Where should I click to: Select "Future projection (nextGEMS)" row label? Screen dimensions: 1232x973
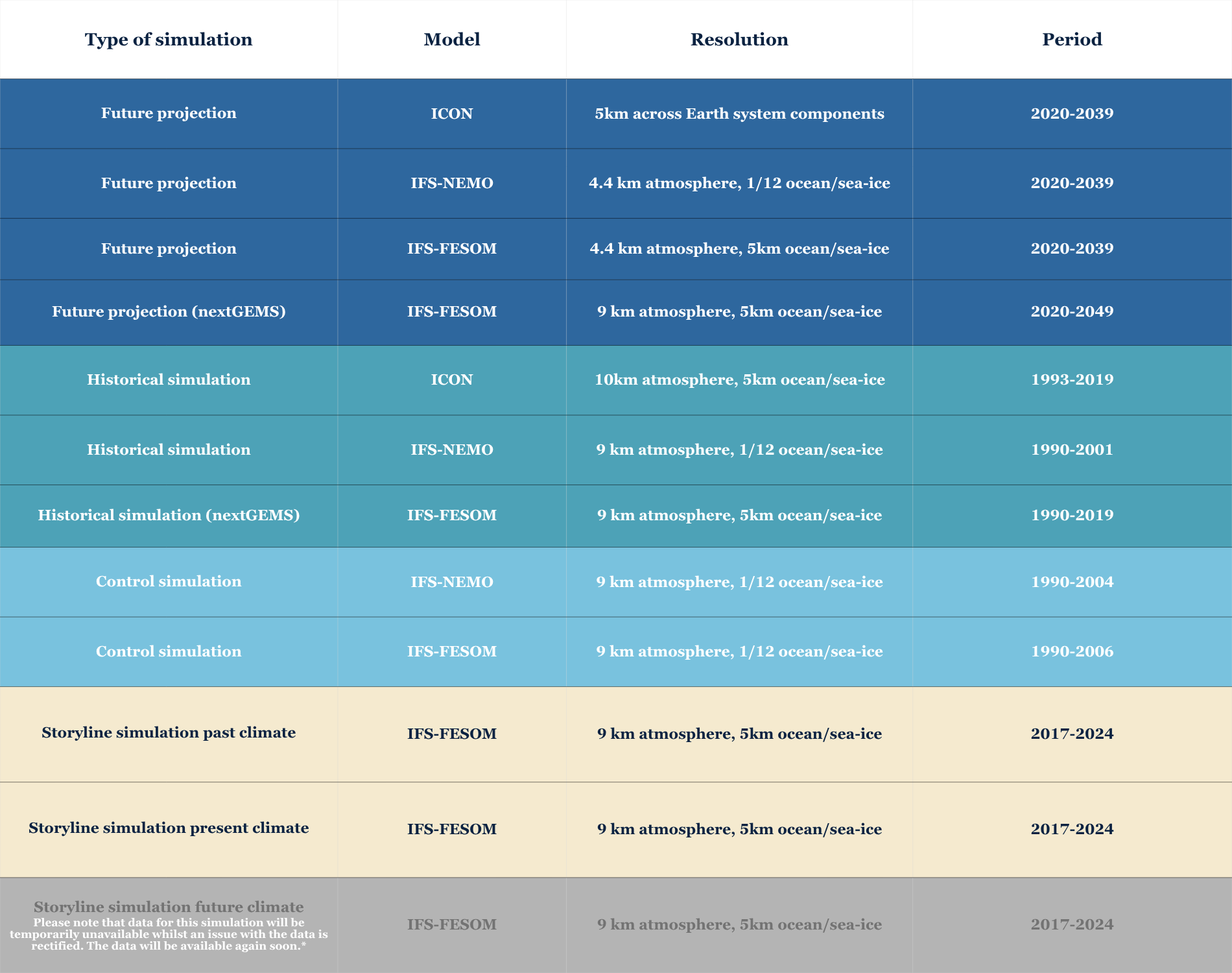click(169, 311)
